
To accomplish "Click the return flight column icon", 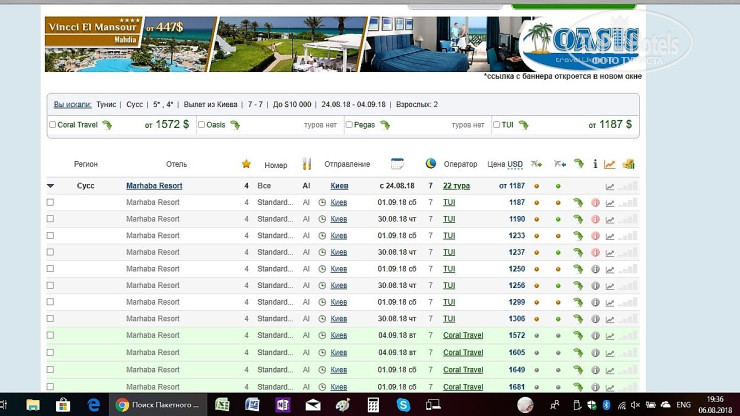I will click(560, 164).
